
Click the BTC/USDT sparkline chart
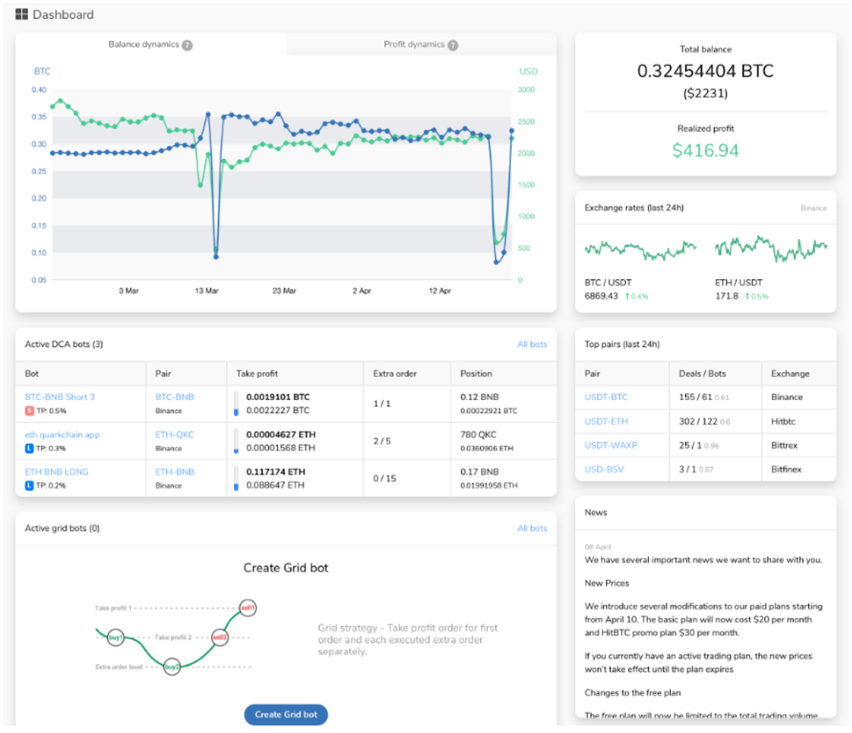[640, 249]
